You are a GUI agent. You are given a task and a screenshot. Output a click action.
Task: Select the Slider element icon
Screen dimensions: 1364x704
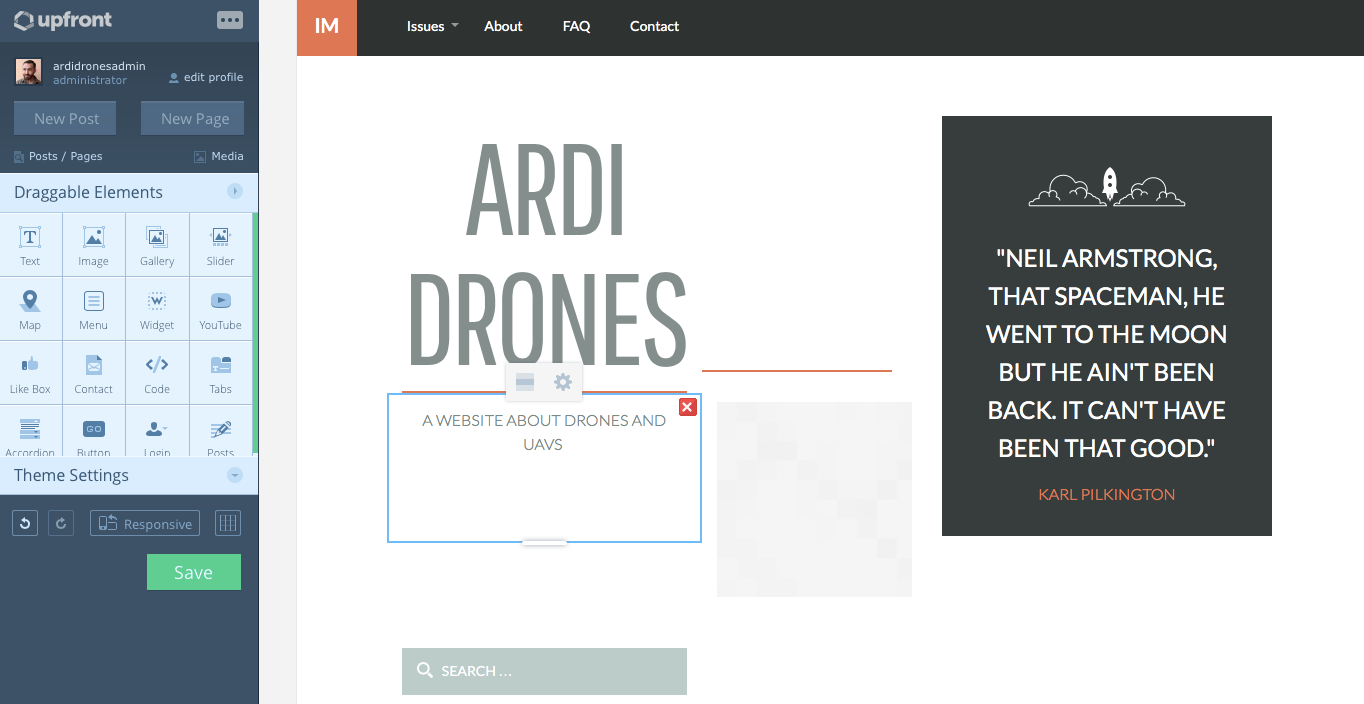click(219, 244)
